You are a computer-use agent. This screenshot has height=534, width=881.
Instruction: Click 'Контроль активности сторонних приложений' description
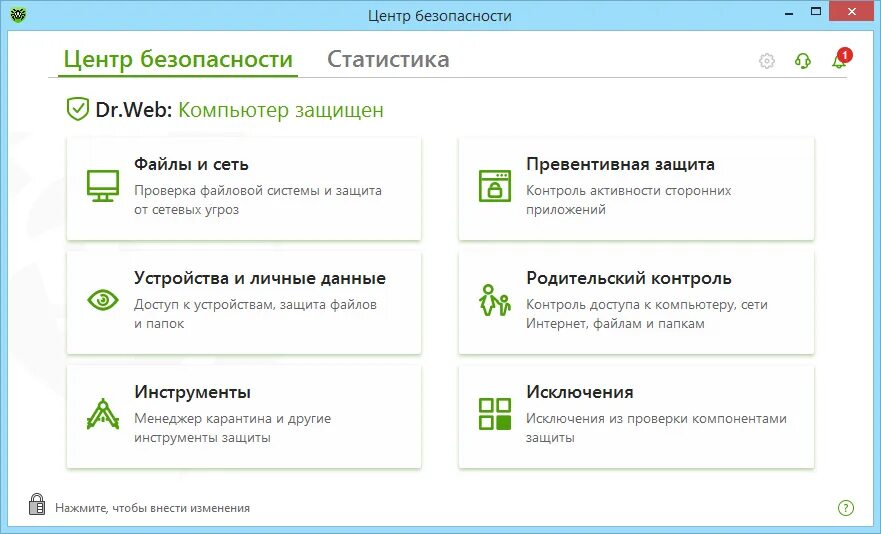click(629, 200)
